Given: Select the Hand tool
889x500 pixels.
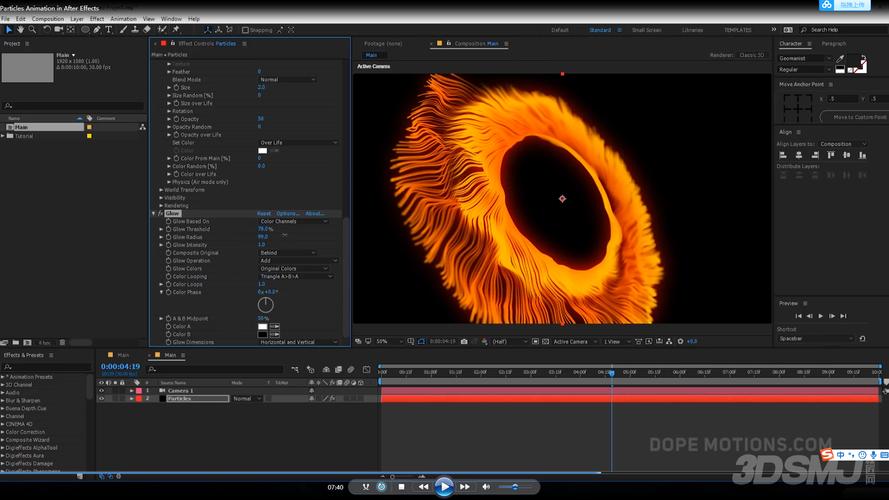Looking at the screenshot, I should tap(20, 29).
